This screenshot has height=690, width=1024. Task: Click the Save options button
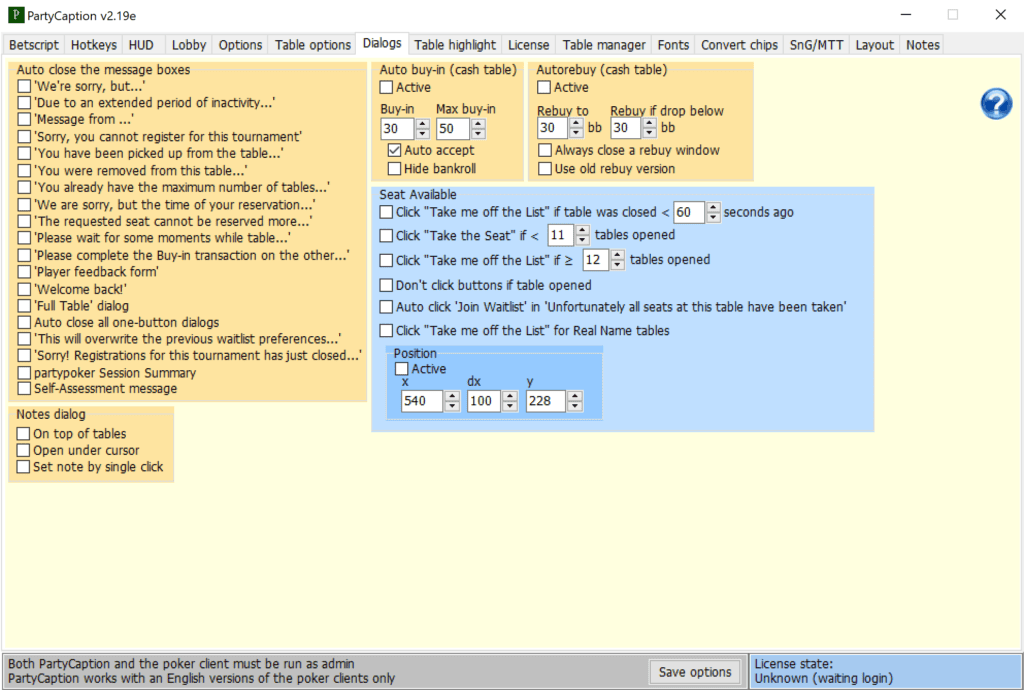[695, 672]
